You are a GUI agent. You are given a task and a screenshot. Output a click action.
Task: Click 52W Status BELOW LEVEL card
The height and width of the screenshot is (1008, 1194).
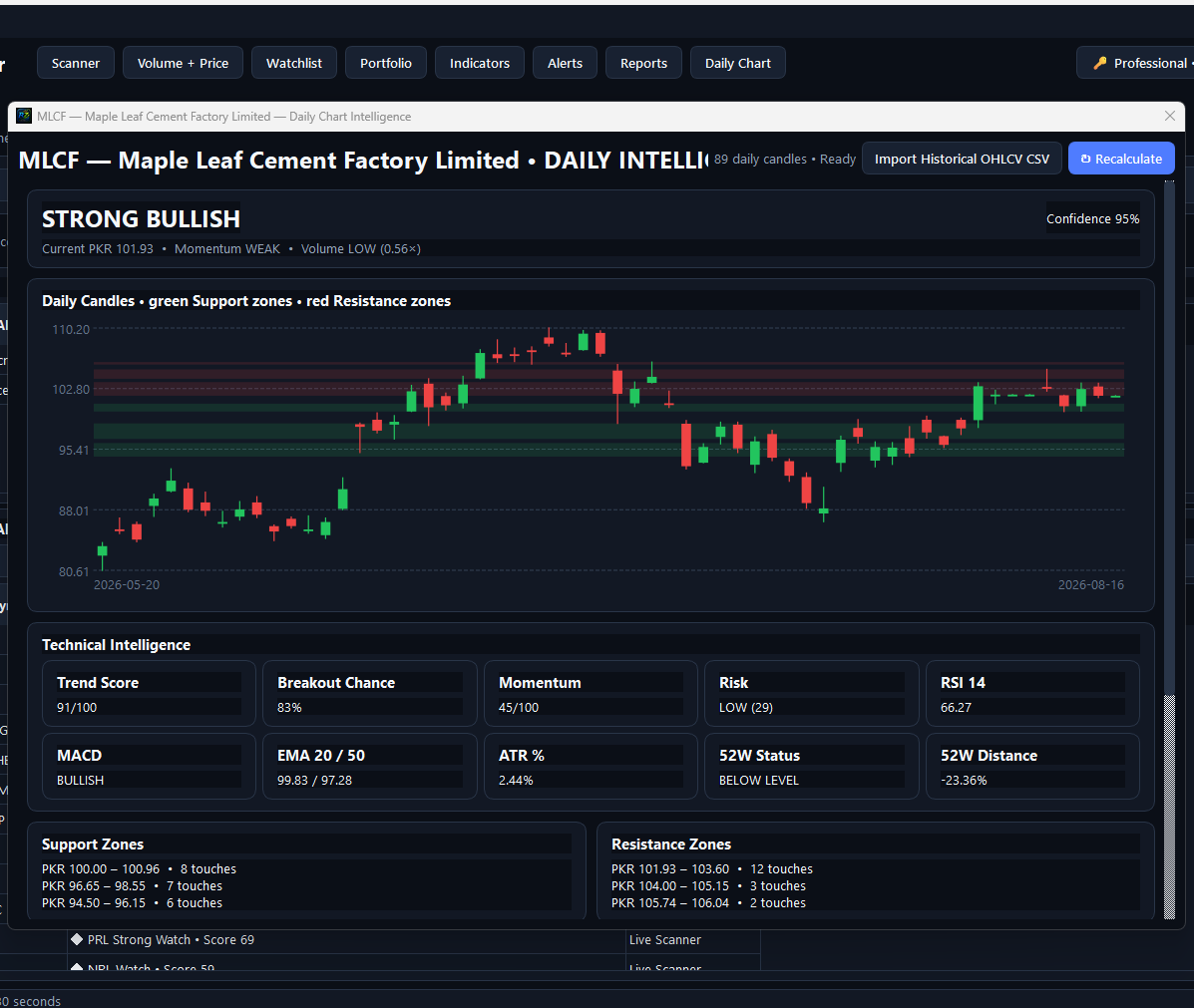(812, 767)
